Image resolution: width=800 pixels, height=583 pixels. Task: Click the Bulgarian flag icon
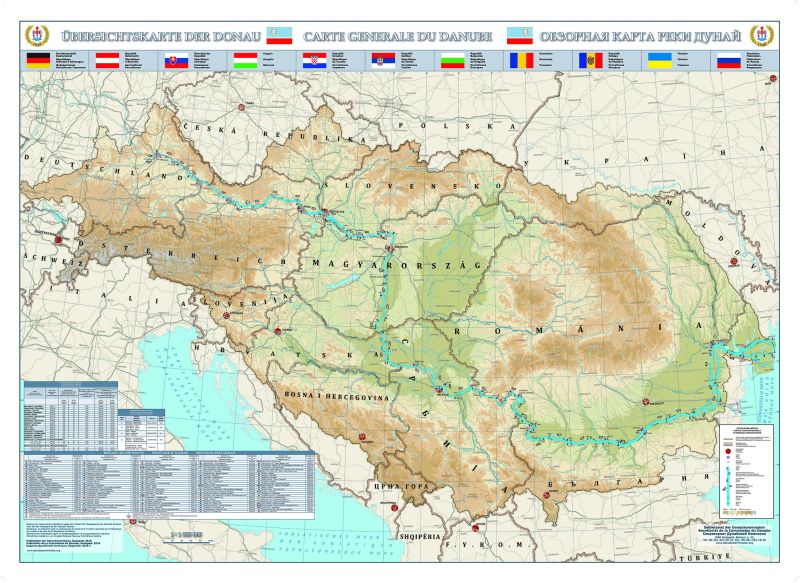coord(453,61)
